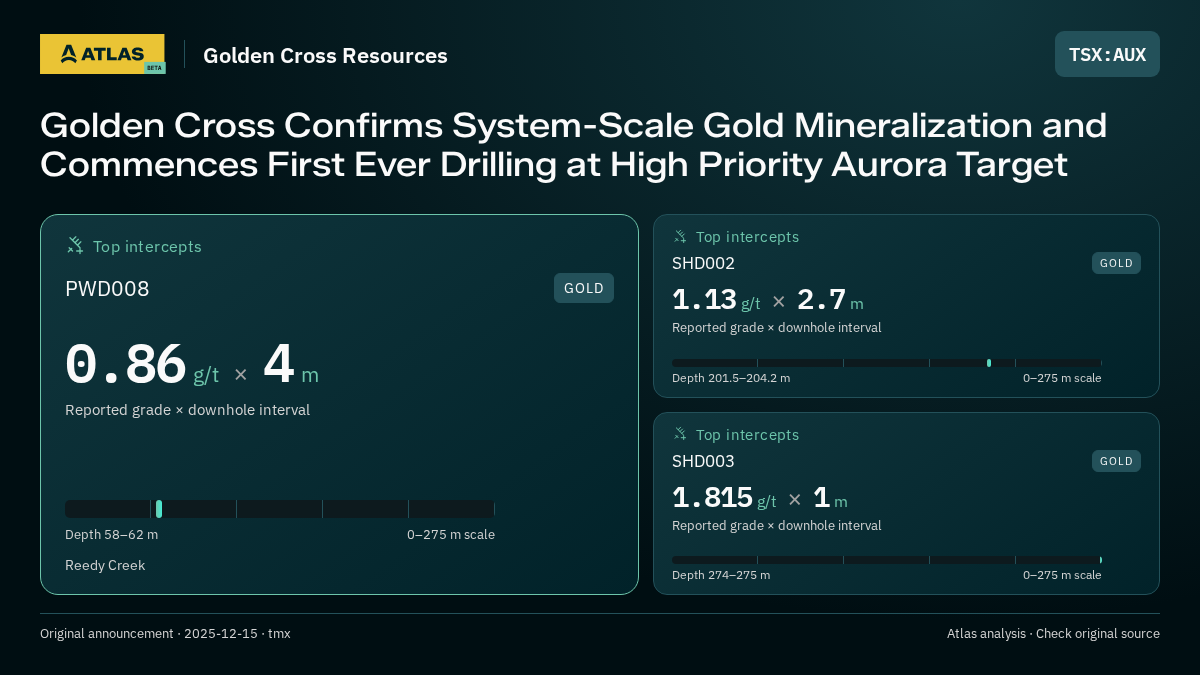
Task: Click the SHD002 hole ID
Action: coord(703,263)
